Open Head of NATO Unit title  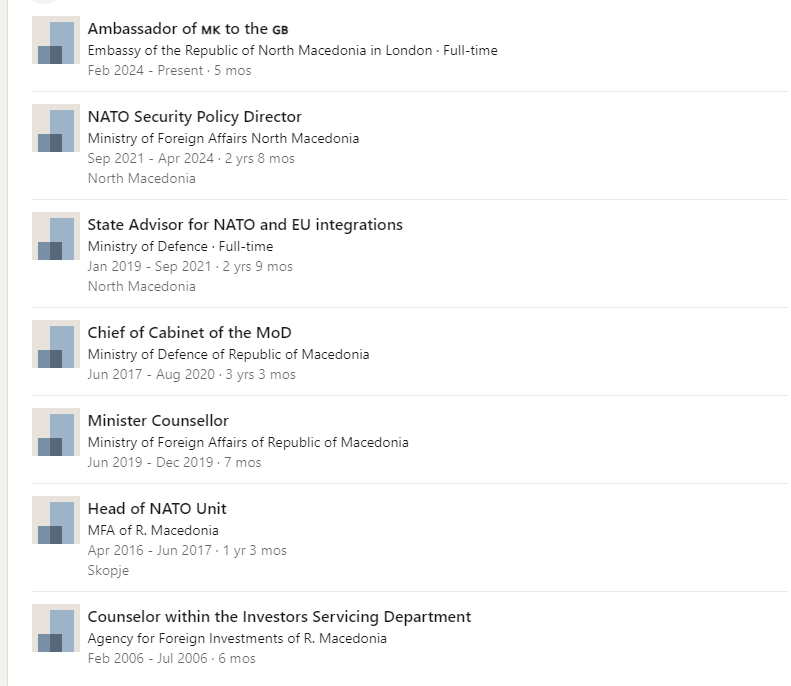pyautogui.click(x=157, y=508)
